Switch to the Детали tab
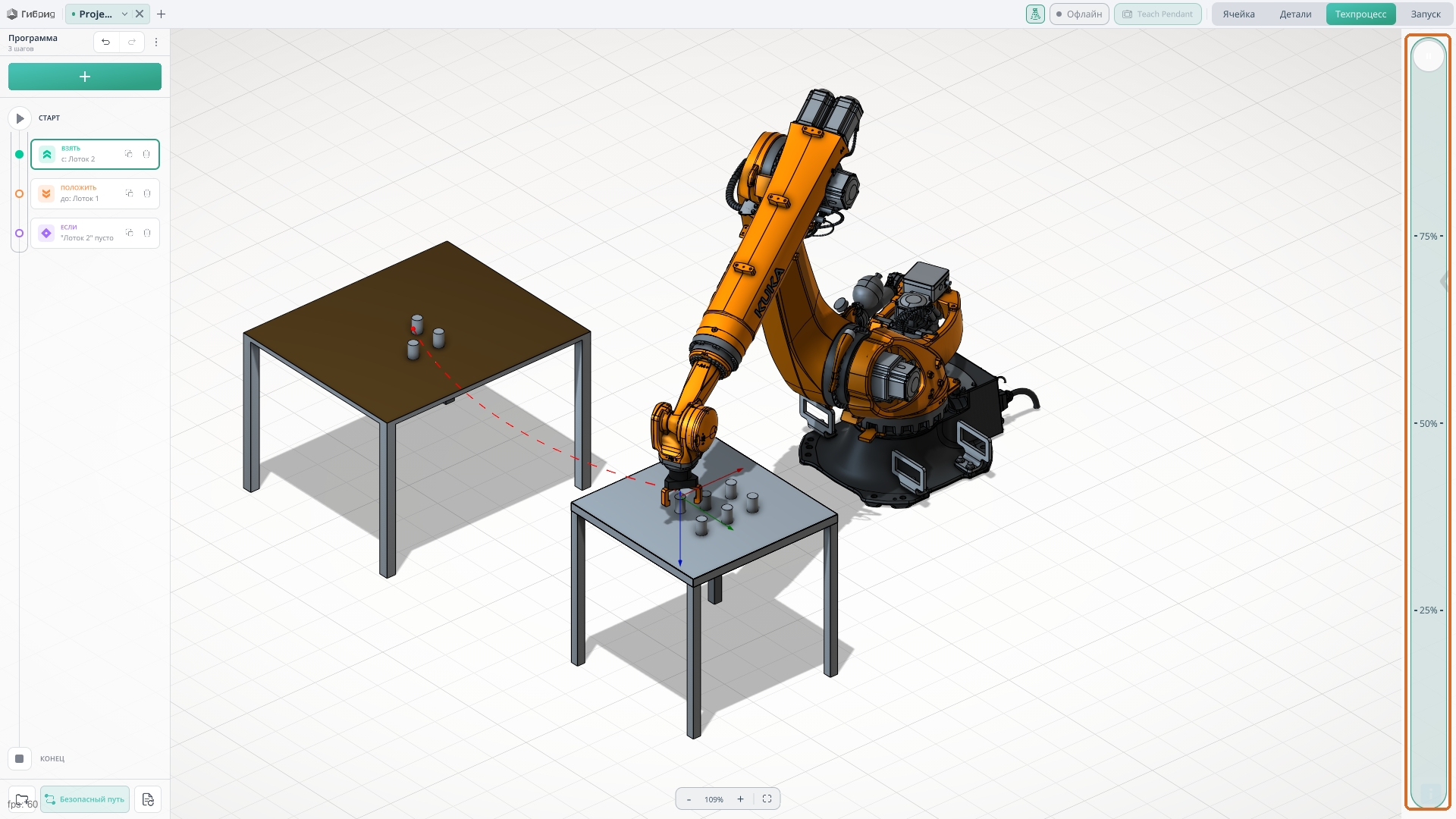Viewport: 1456px width, 819px height. pos(1295,14)
